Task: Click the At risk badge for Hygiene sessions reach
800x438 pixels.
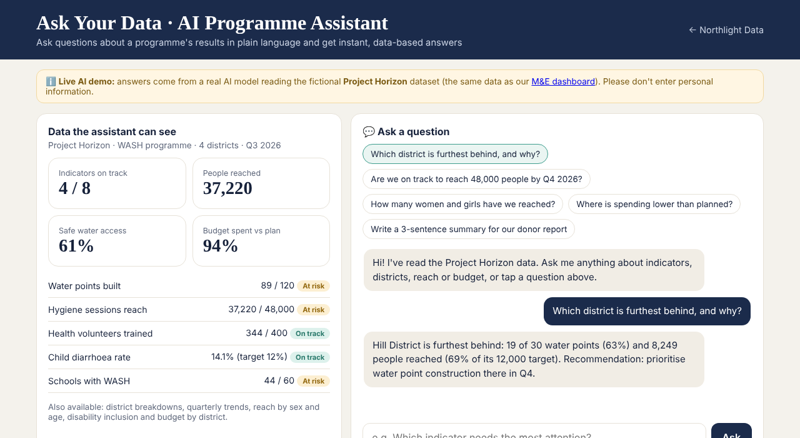Action: pos(313,310)
